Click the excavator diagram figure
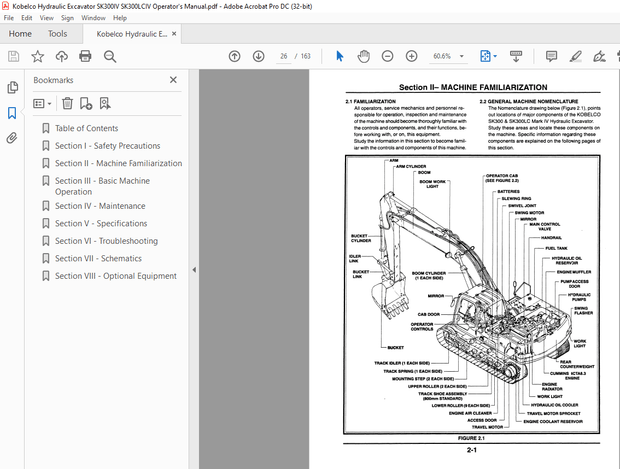This screenshot has height=469, width=620. tap(472, 294)
